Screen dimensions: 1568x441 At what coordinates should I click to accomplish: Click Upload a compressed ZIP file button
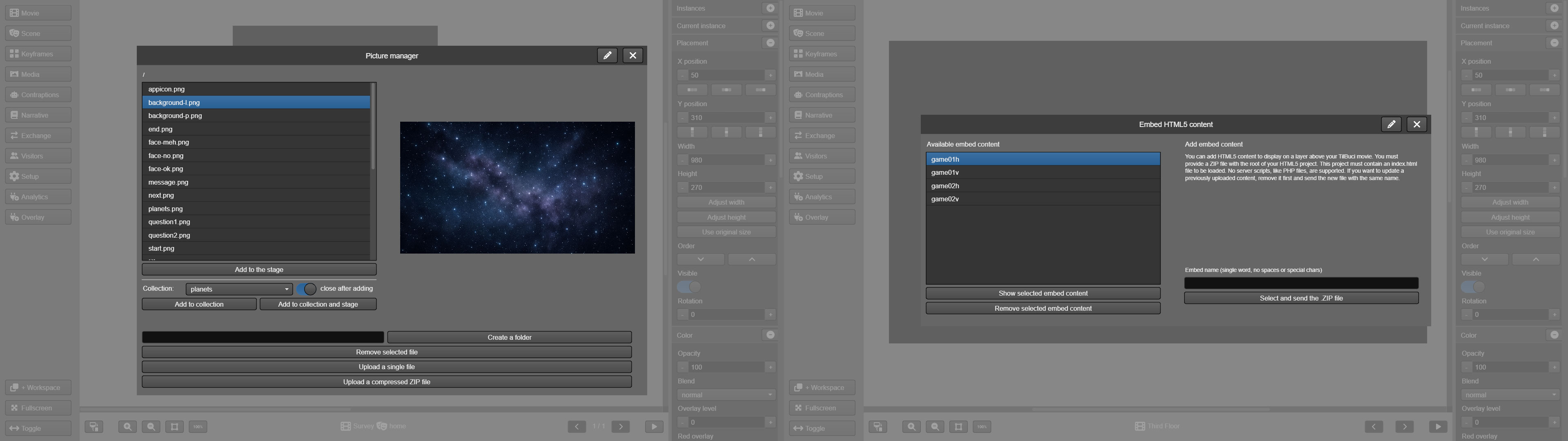pos(387,382)
